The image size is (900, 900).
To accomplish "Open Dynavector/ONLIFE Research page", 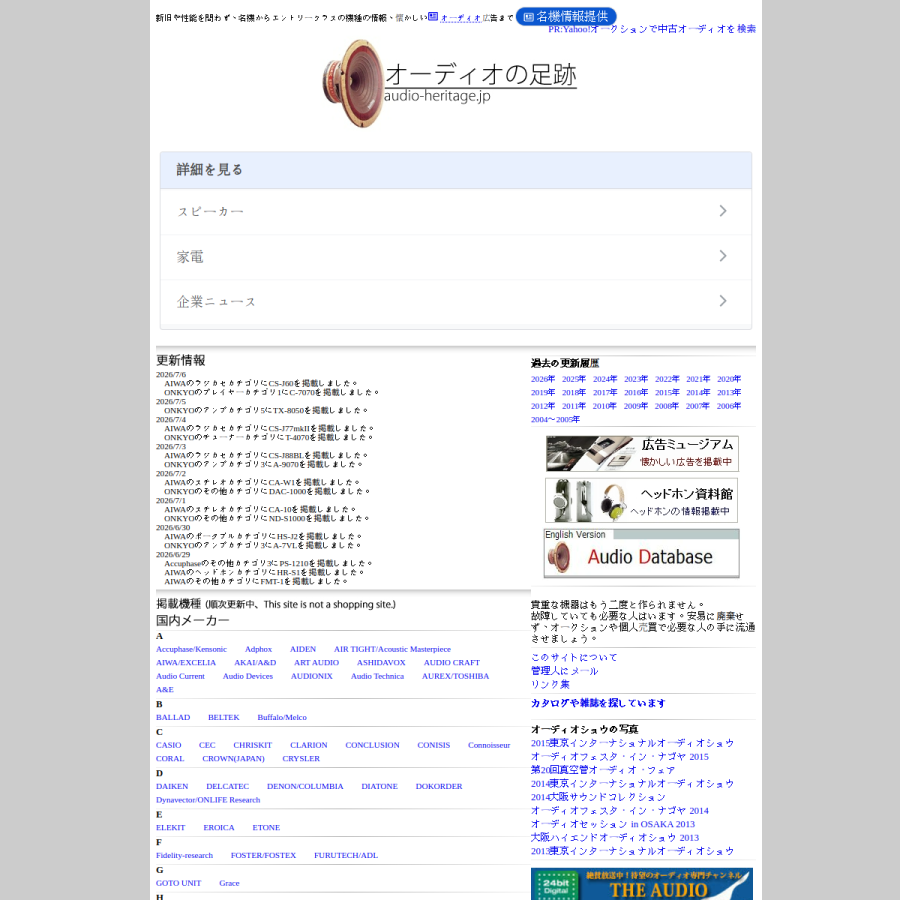I will (208, 800).
